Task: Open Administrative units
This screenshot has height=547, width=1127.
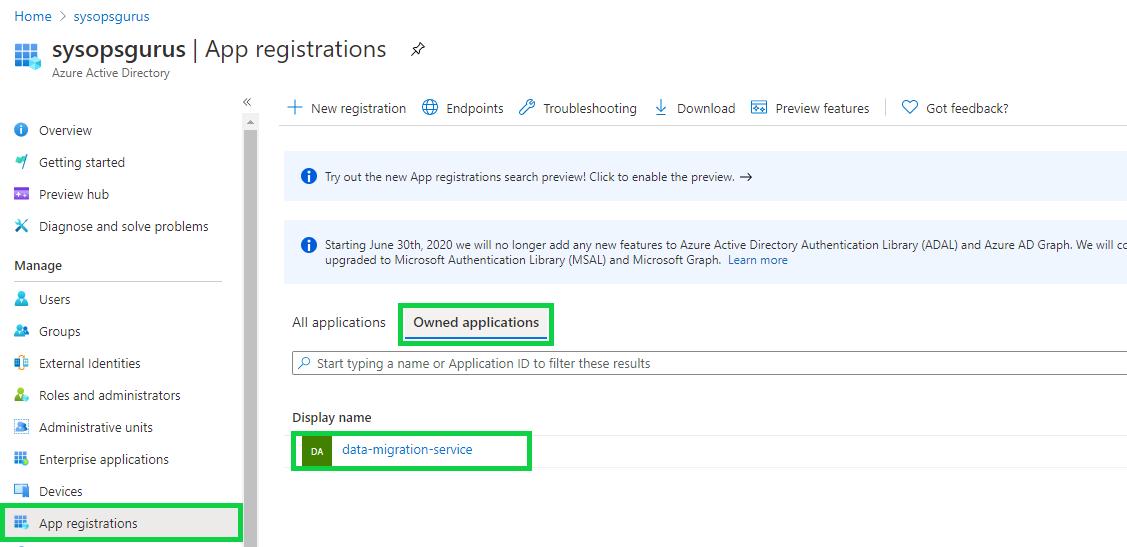Action: 96,428
